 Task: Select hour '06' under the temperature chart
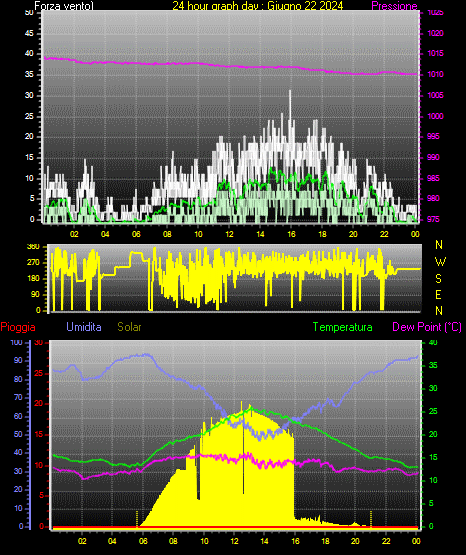point(143,541)
